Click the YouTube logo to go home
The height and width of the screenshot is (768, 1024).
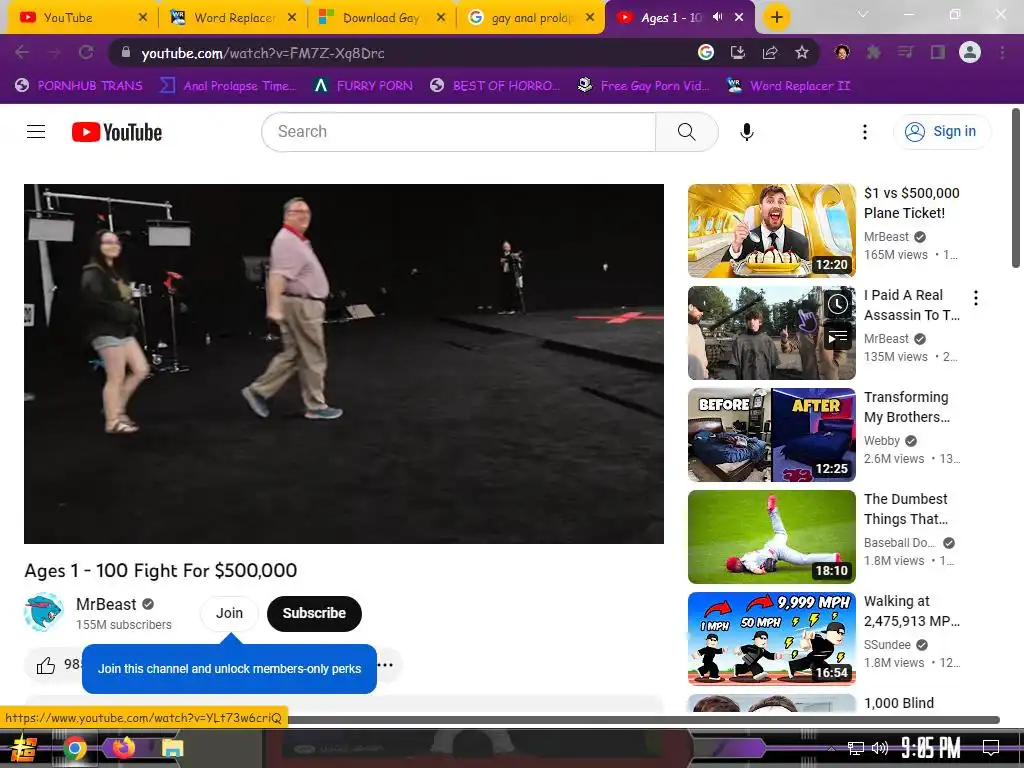[x=117, y=132]
